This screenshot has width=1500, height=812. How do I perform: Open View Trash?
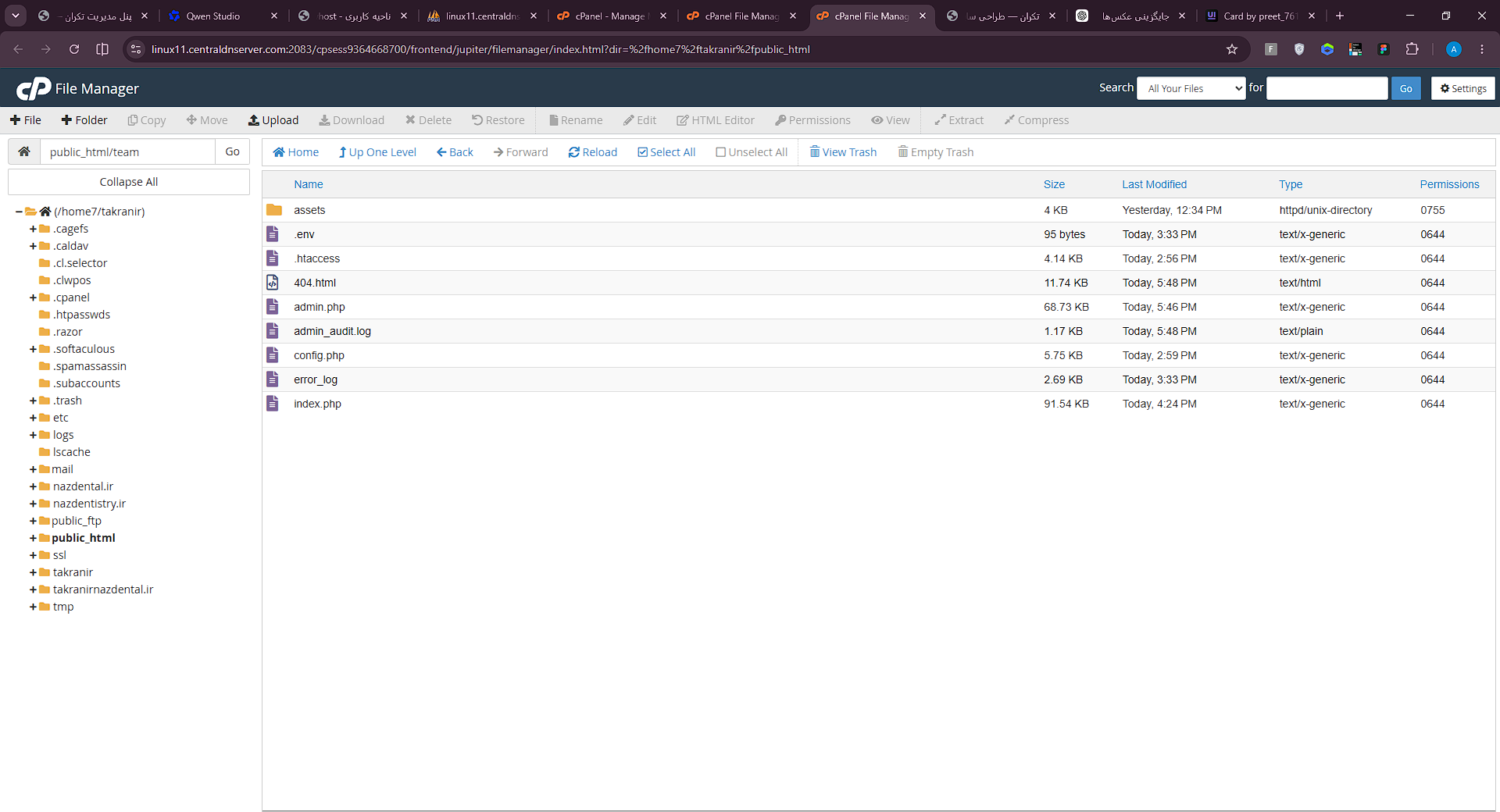pos(843,152)
